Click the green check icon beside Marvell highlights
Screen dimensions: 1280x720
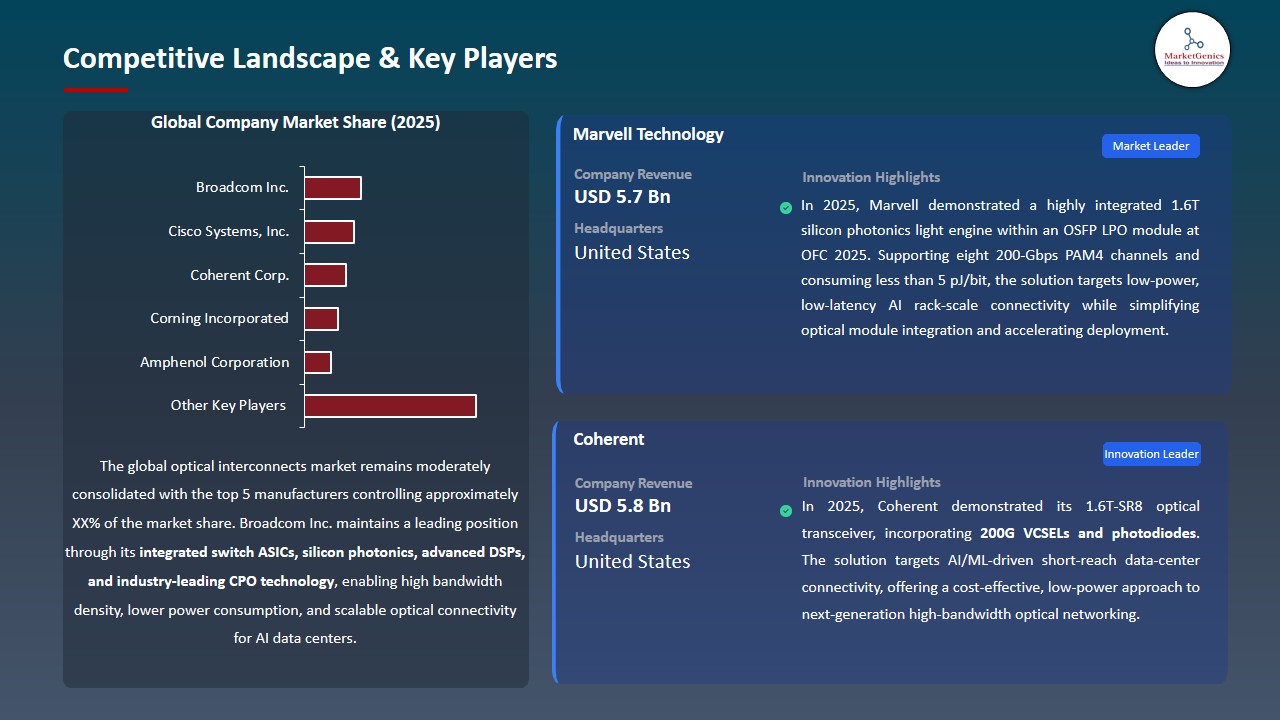tap(786, 208)
